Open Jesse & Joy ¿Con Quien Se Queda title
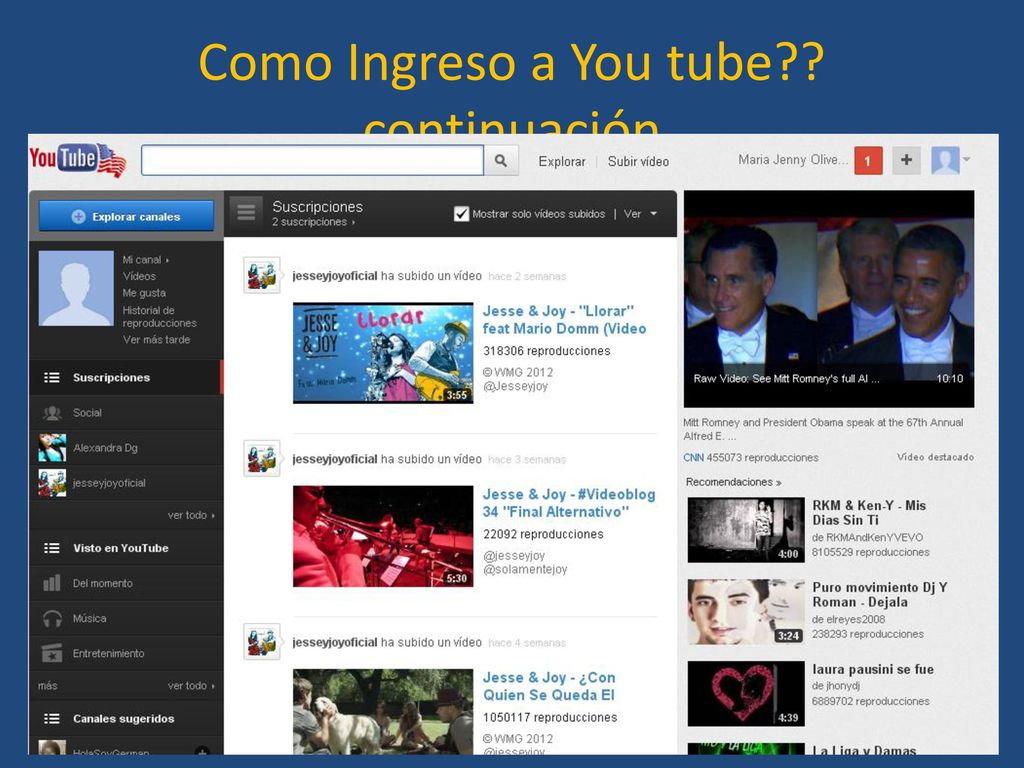The image size is (1024, 768). pos(549,686)
